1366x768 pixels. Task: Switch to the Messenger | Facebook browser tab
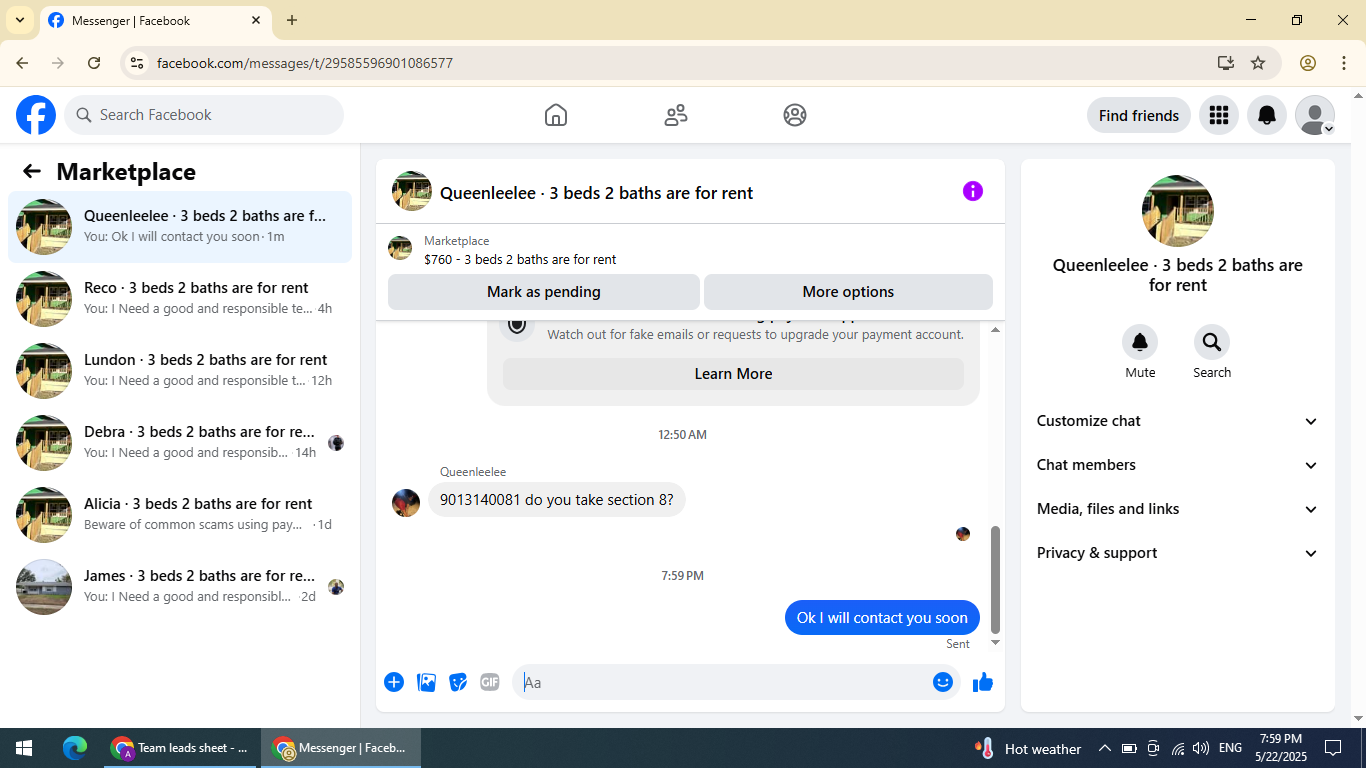point(155,21)
